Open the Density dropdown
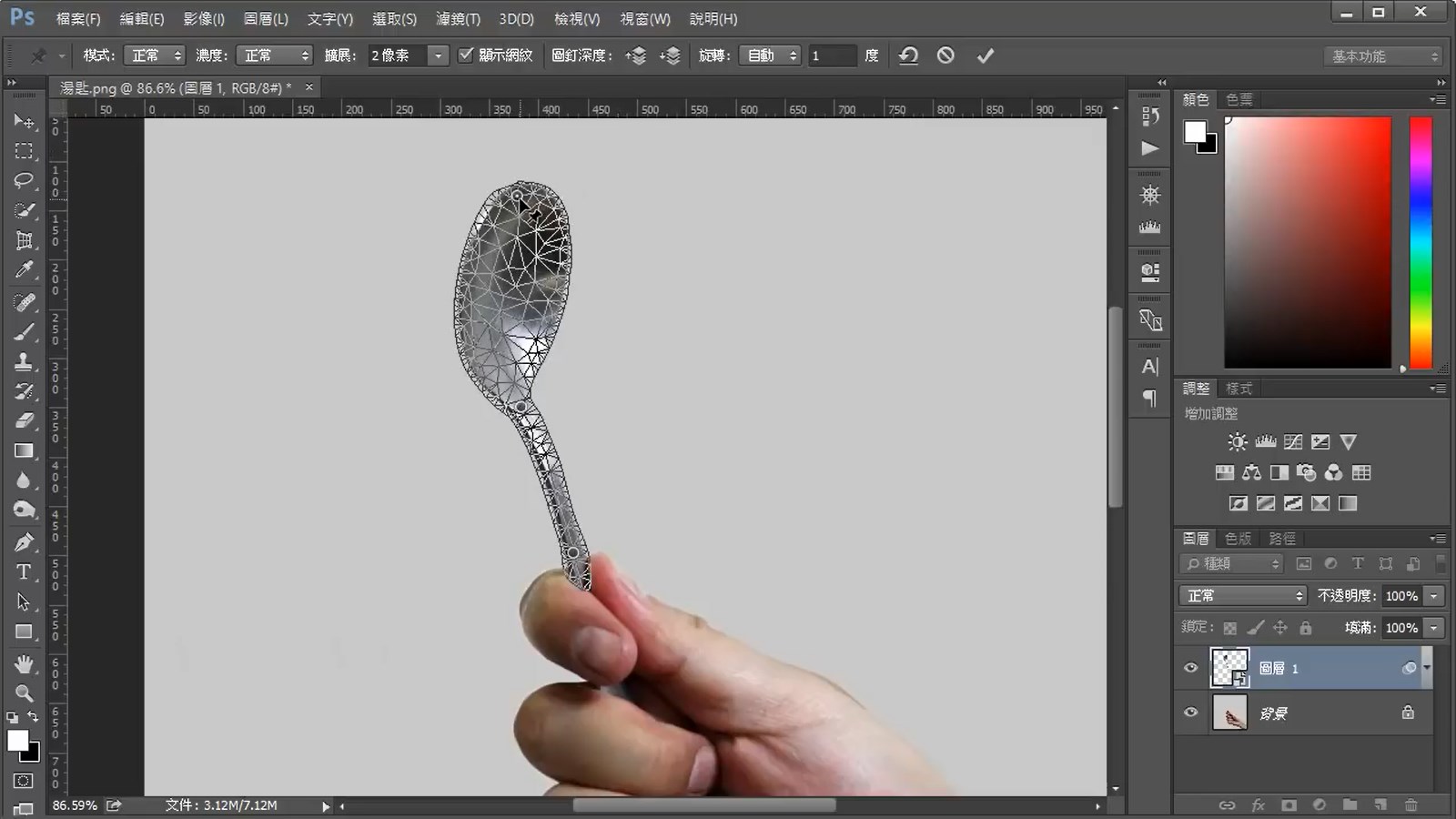1456x819 pixels. (274, 56)
